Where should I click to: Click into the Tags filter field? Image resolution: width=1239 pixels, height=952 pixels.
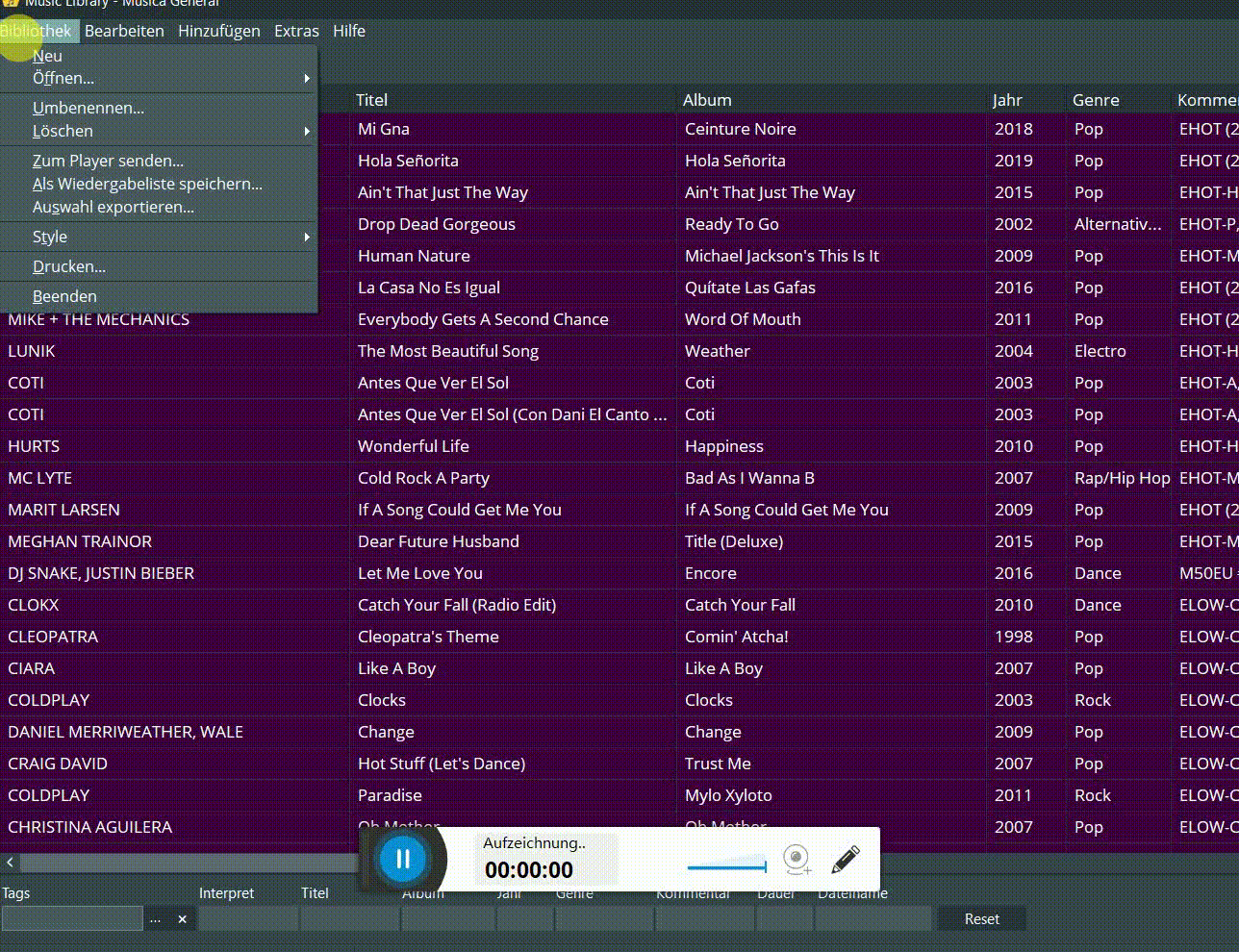pos(72,919)
